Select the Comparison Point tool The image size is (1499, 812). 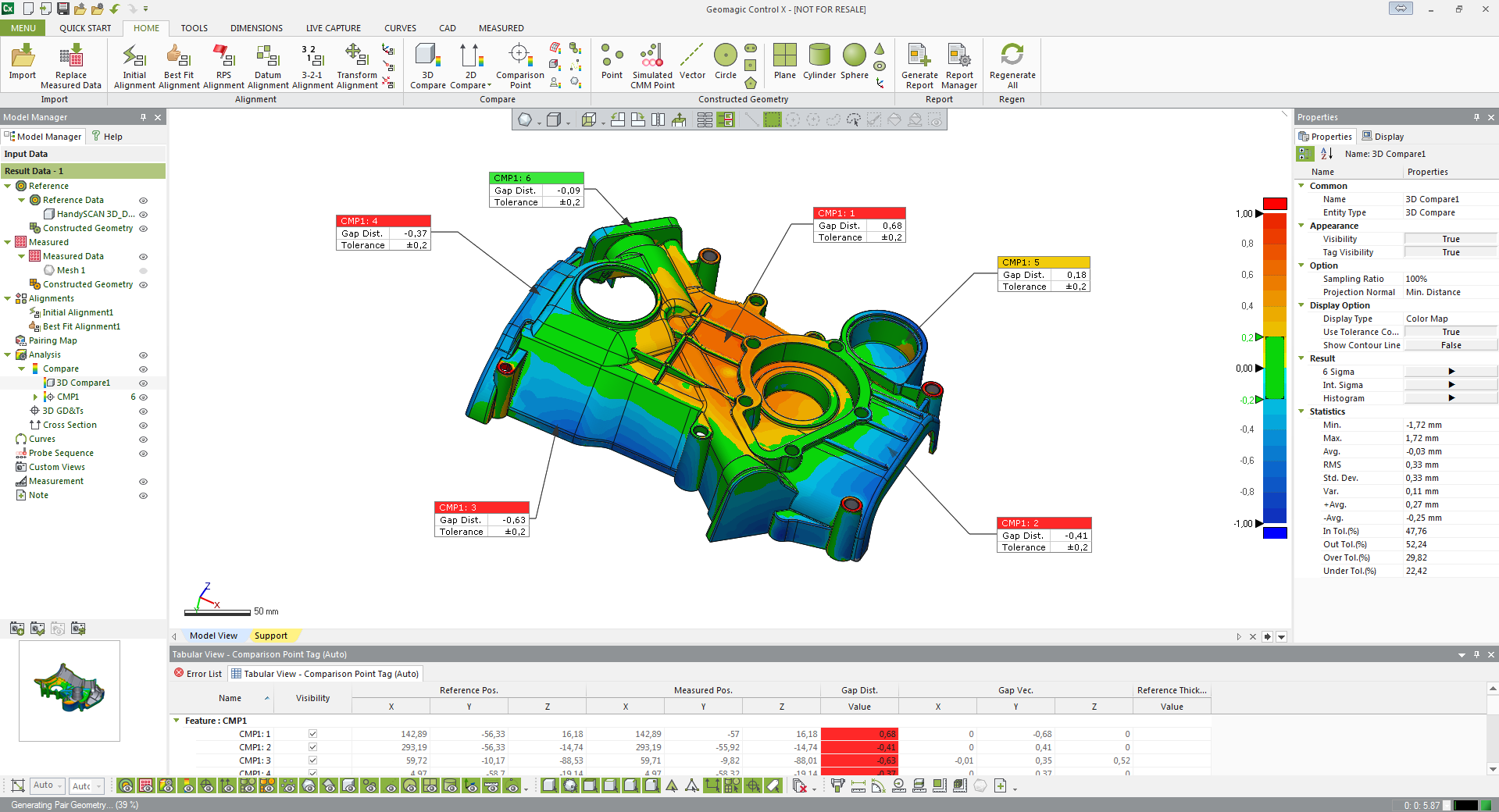(519, 56)
